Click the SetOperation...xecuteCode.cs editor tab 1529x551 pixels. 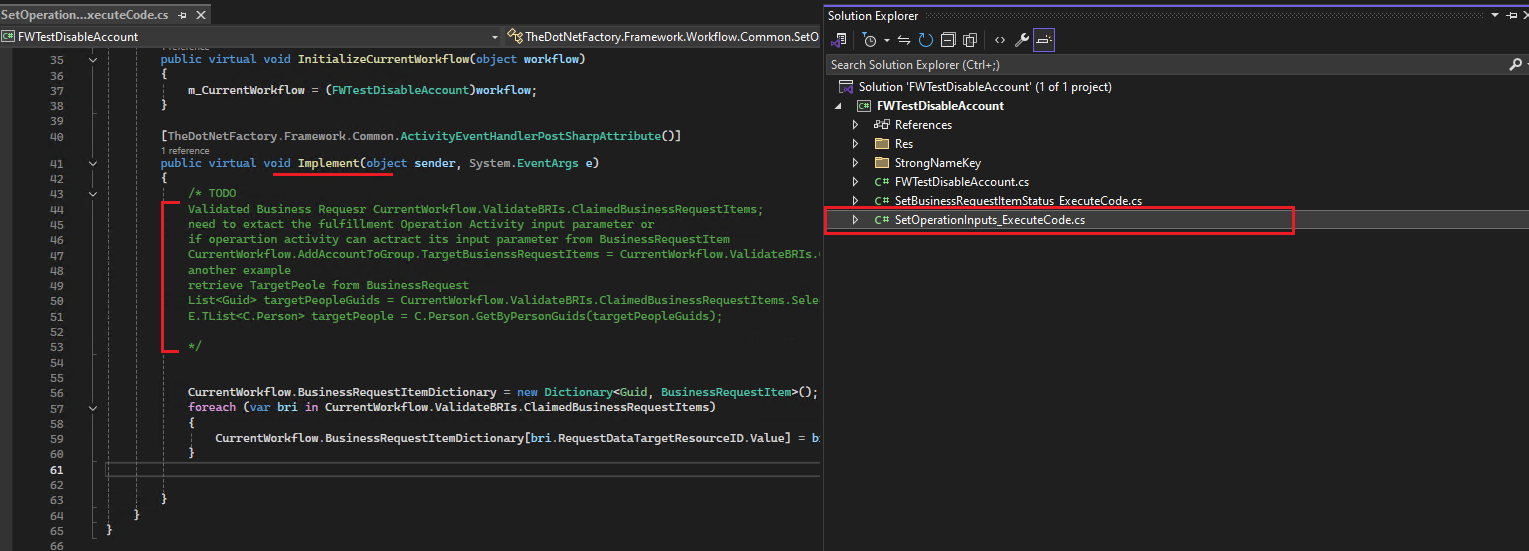pyautogui.click(x=84, y=16)
